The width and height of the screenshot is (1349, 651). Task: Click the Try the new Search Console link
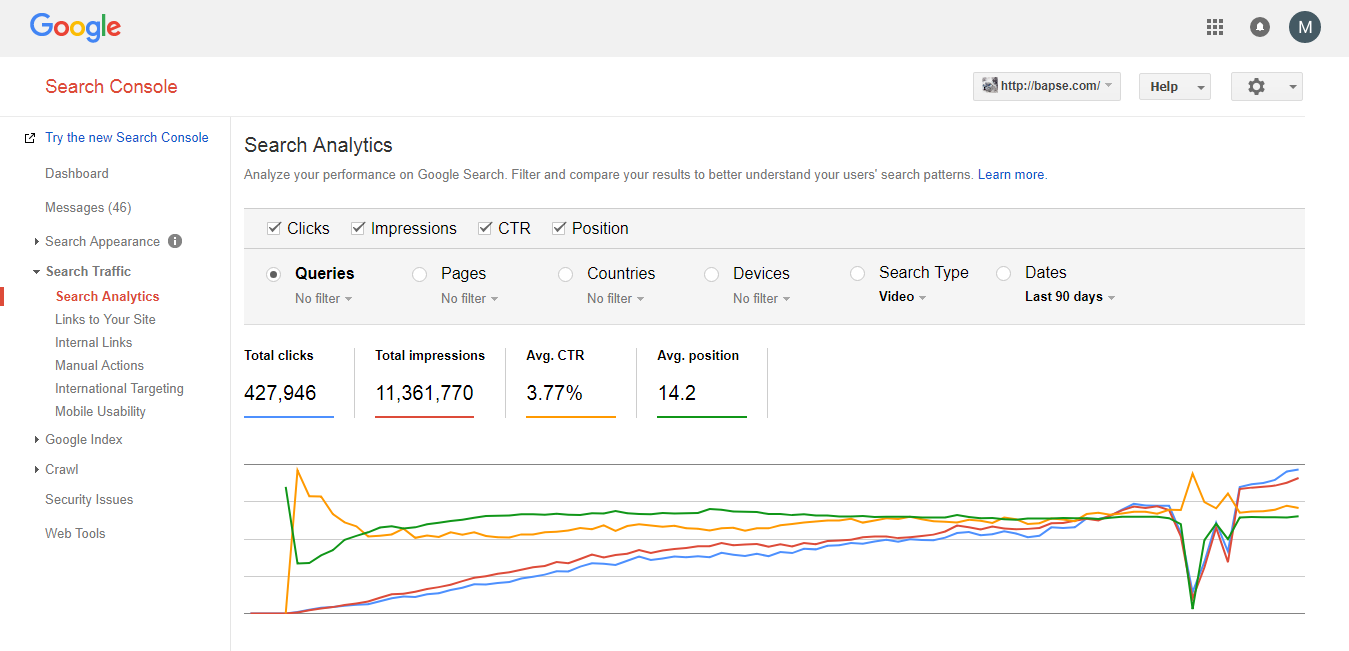[127, 138]
